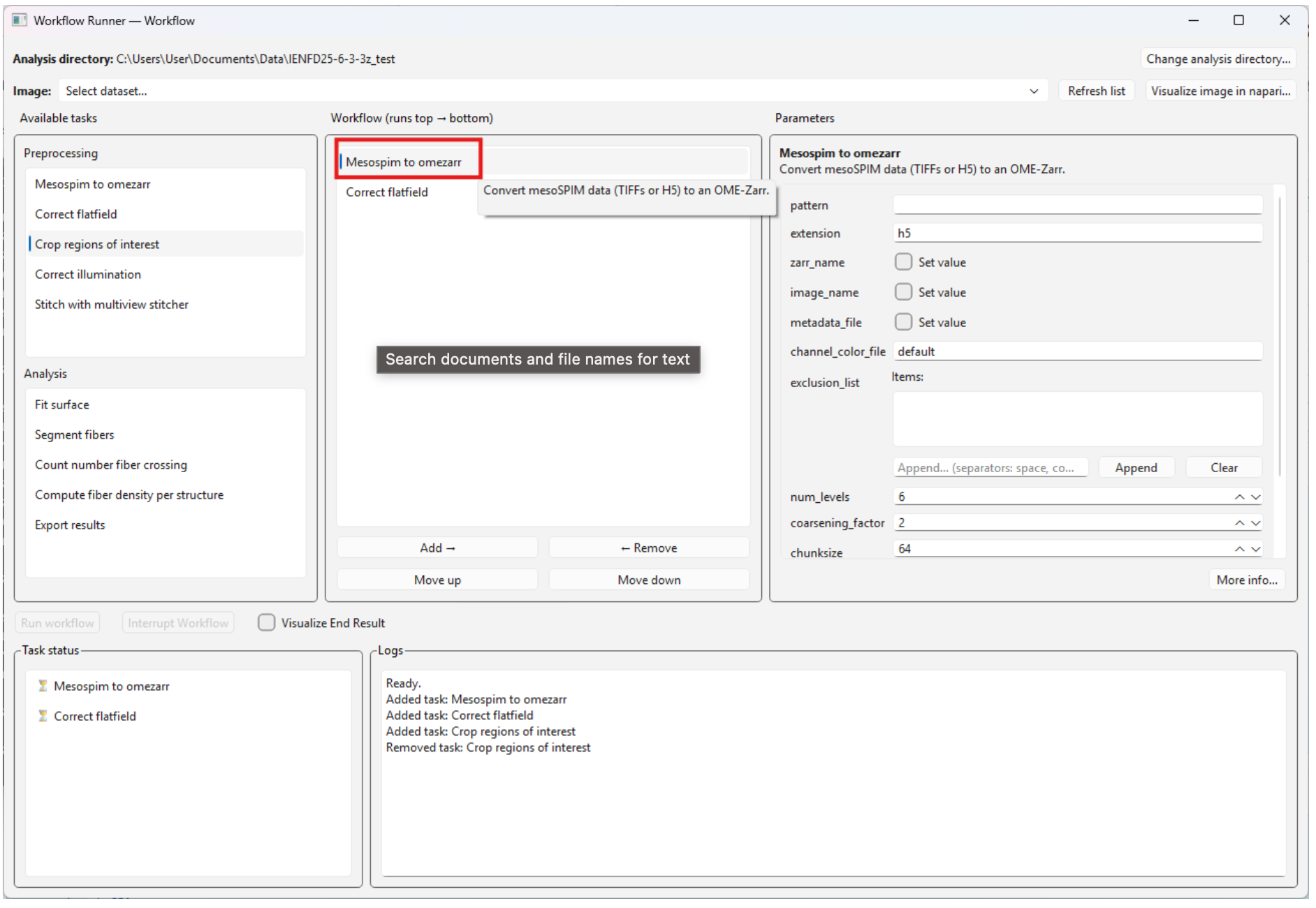1316x908 pixels.
Task: Click the hourglass icon beside Mesospim to omezarr status
Action: (43, 686)
